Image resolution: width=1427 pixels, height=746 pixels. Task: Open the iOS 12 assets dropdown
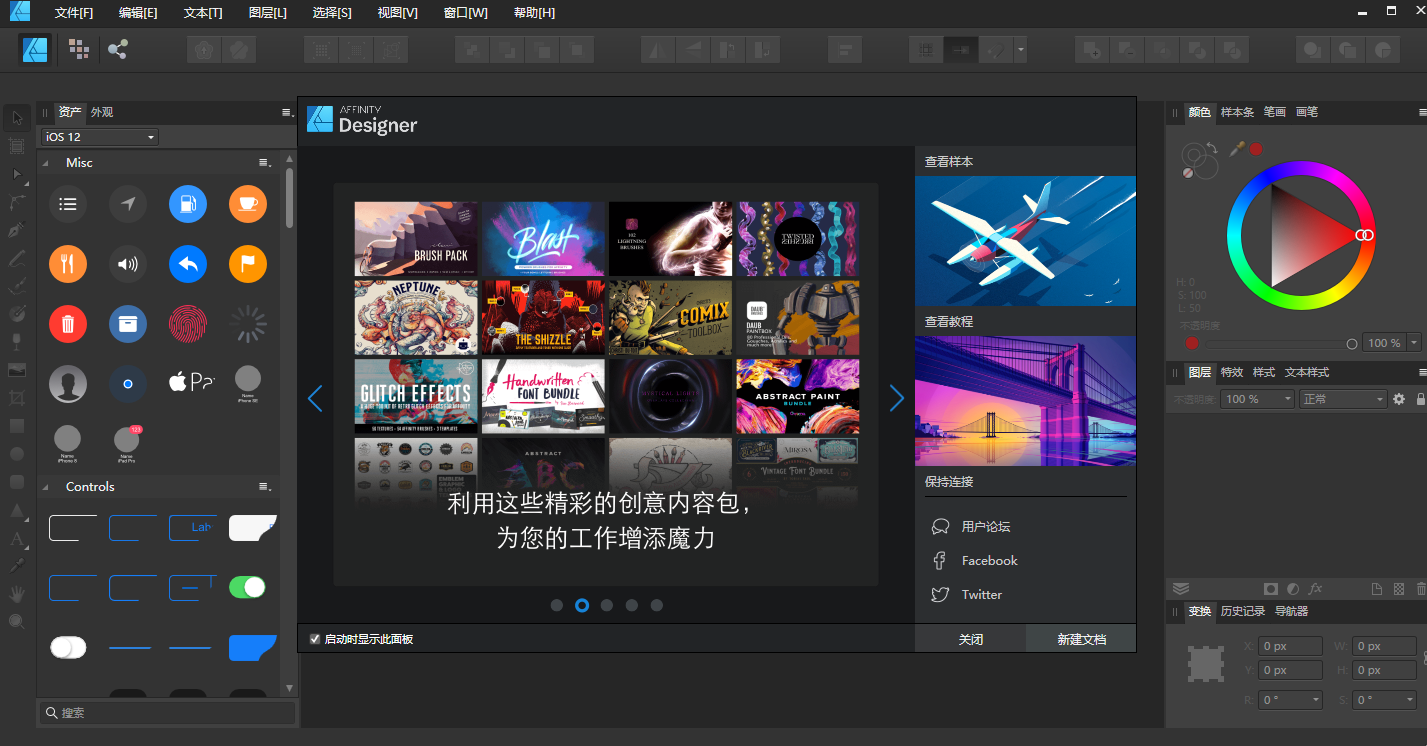[98, 136]
